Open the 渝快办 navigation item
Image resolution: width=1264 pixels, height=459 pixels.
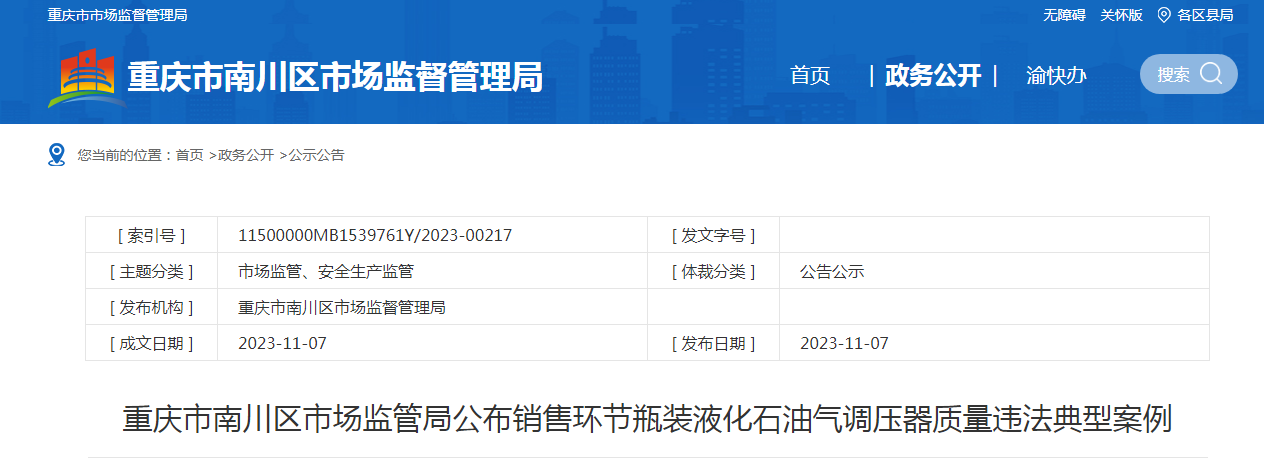pos(1056,75)
